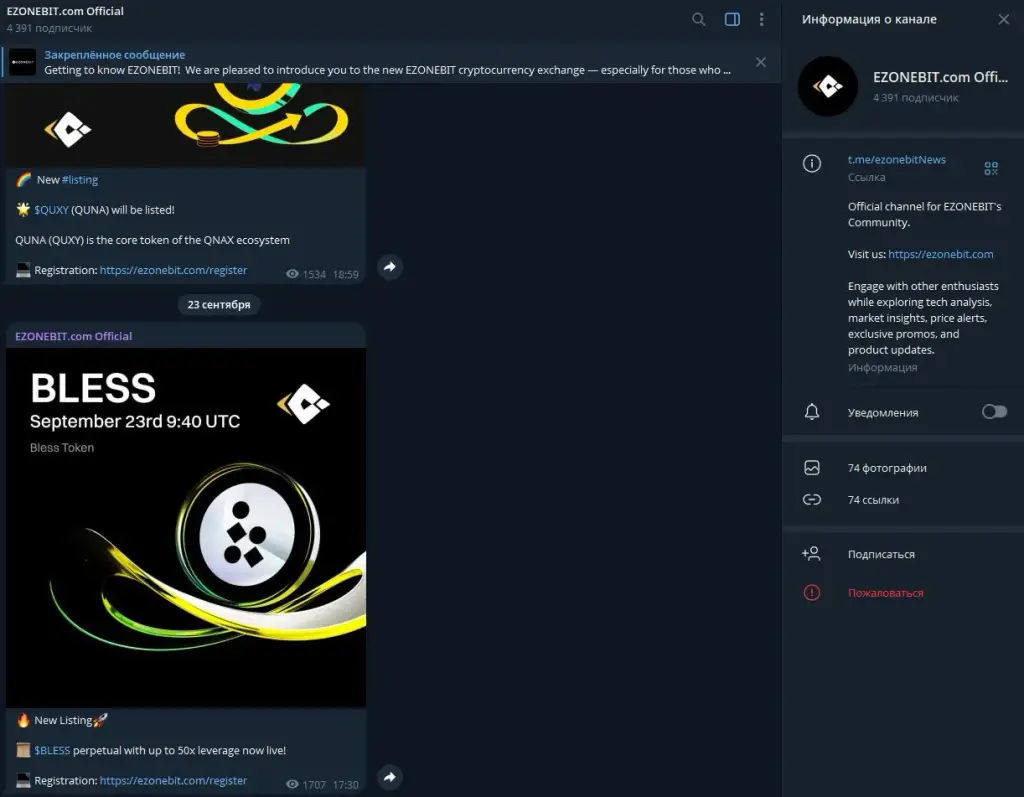Click the 18:59 timestamp on QUXY post
The image size is (1024, 797).
(345, 274)
